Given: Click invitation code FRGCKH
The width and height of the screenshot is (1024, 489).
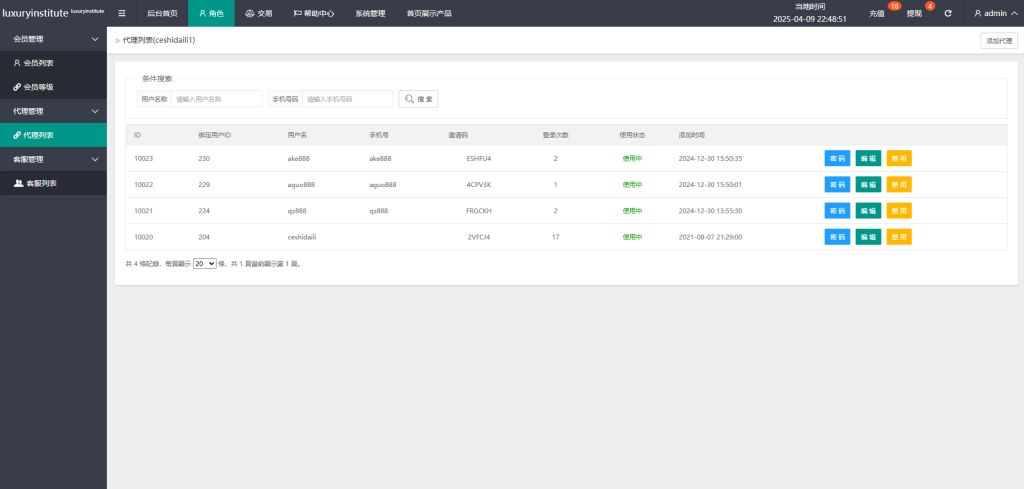Looking at the screenshot, I should [479, 211].
